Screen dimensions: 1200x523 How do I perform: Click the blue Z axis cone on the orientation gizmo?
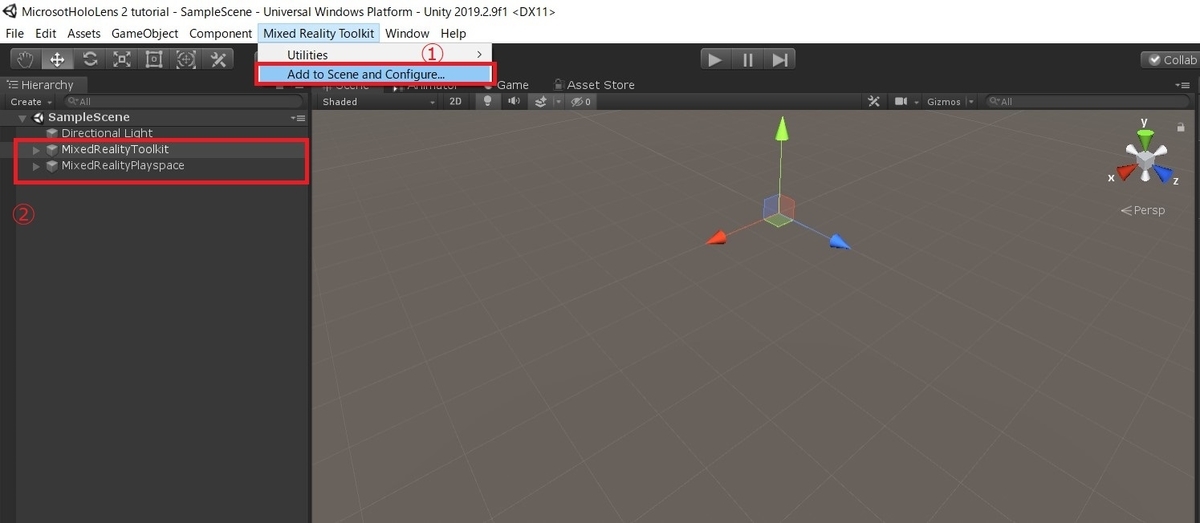pyautogui.click(x=1161, y=173)
